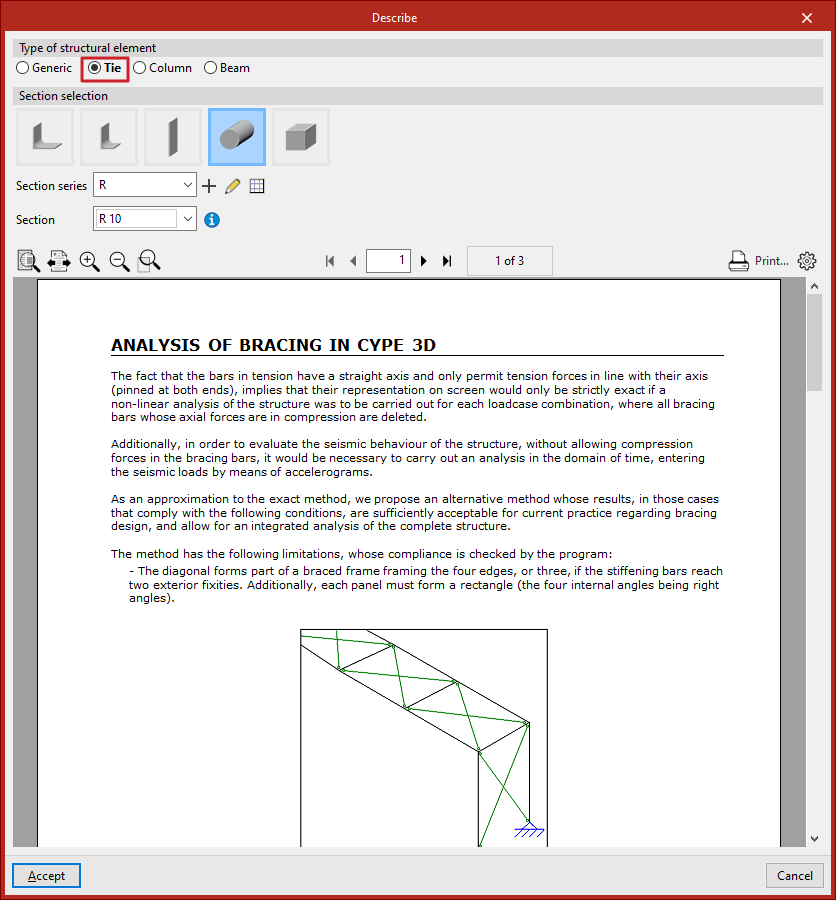The height and width of the screenshot is (900, 836).
Task: Select the Beam element type
Action: tap(227, 68)
